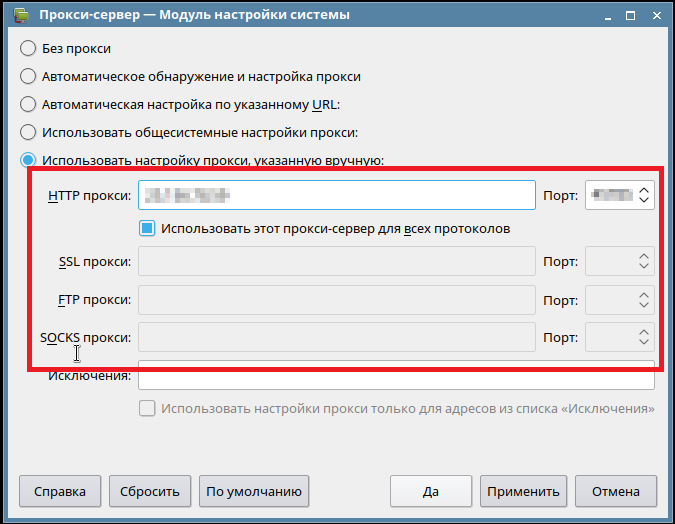Toggle the use-this-proxy-for-all-protocols checkbox

pyautogui.click(x=147, y=228)
